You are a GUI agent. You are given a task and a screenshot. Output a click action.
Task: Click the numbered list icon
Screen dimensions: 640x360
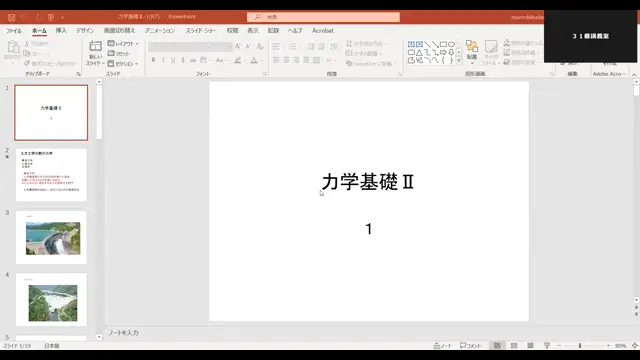tap(292, 47)
